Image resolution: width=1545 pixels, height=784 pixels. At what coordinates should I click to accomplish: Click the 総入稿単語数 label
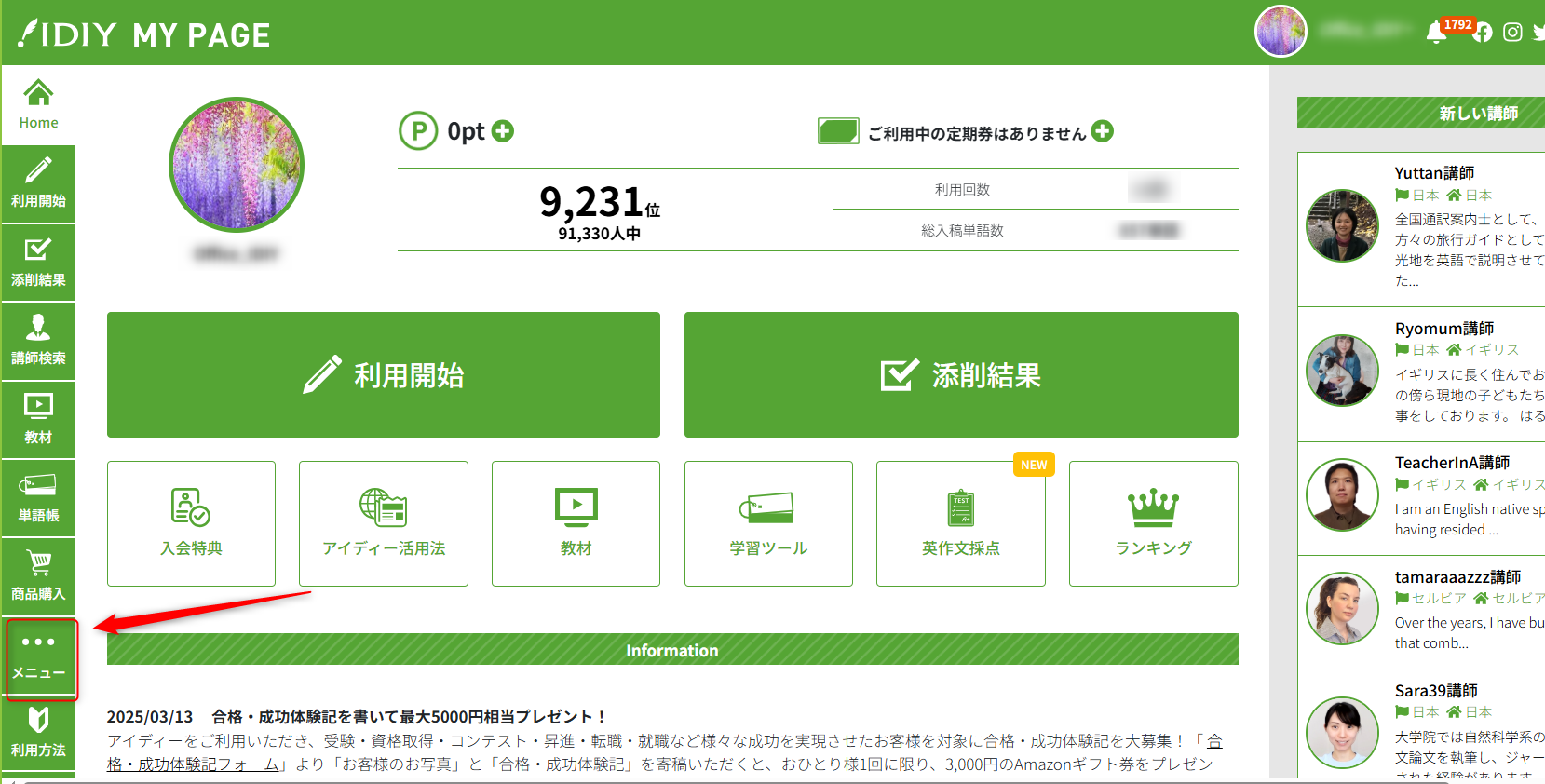point(962,231)
